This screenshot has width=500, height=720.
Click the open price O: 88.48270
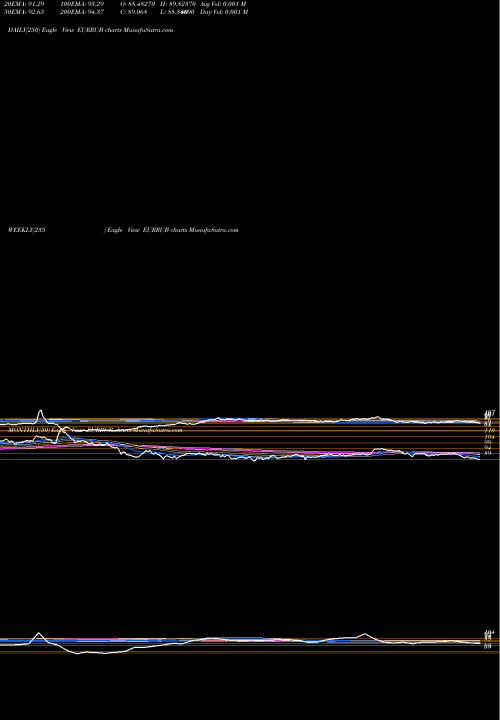pos(139,4)
